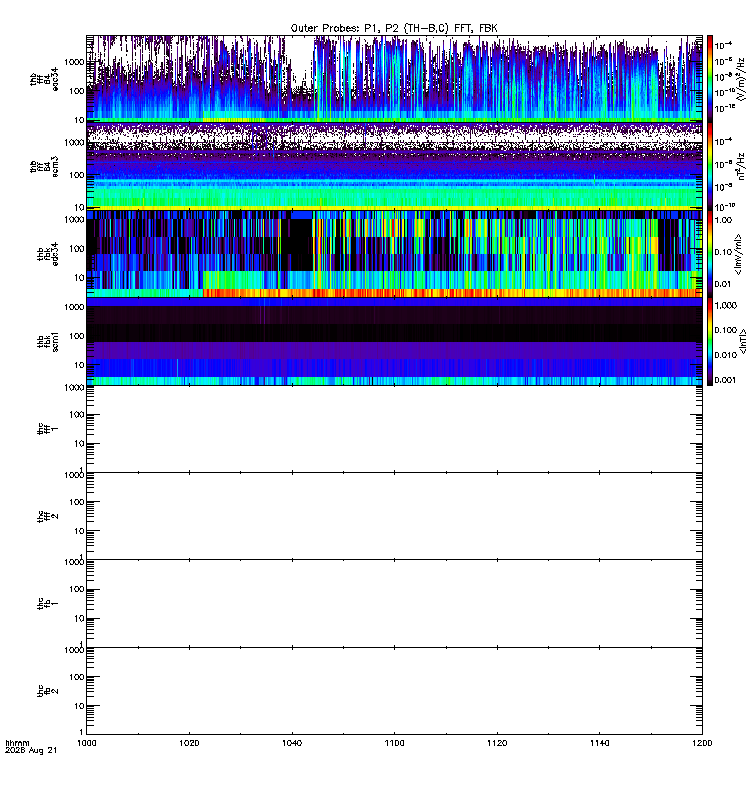Click the thb fff 64 edc34 spectrogram panel
750x800 pixels.
[394, 79]
